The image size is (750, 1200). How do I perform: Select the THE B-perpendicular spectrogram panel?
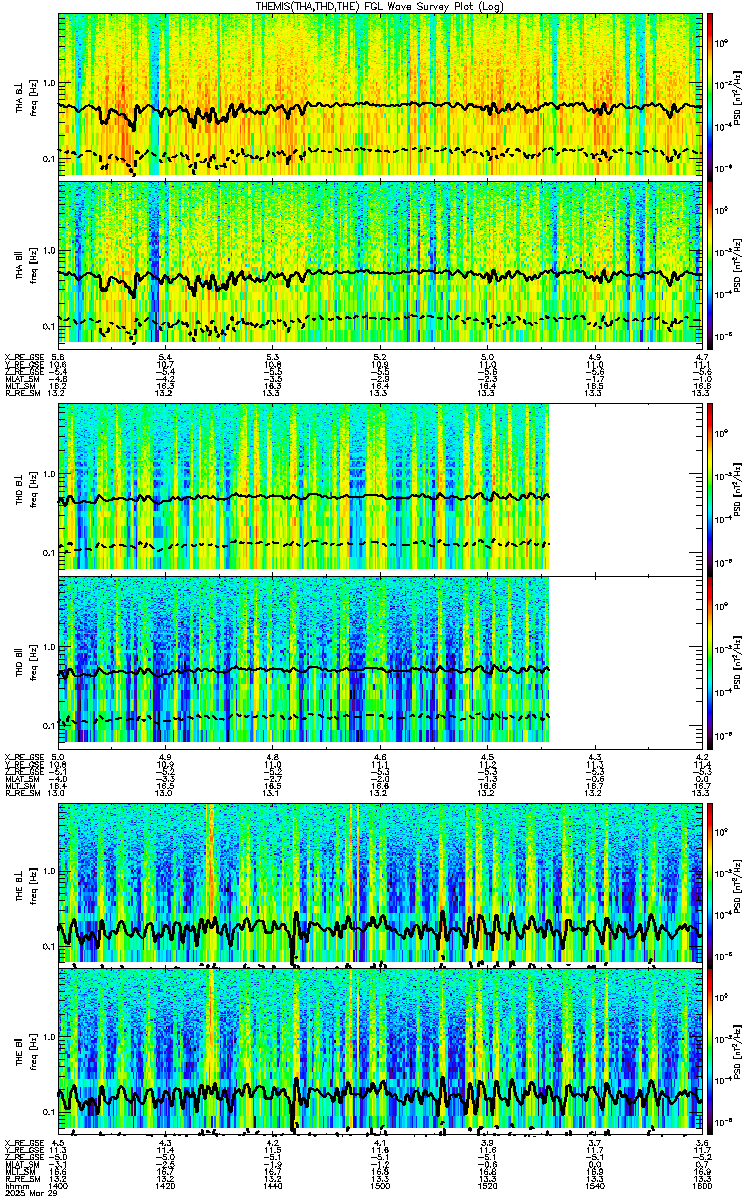[380, 882]
